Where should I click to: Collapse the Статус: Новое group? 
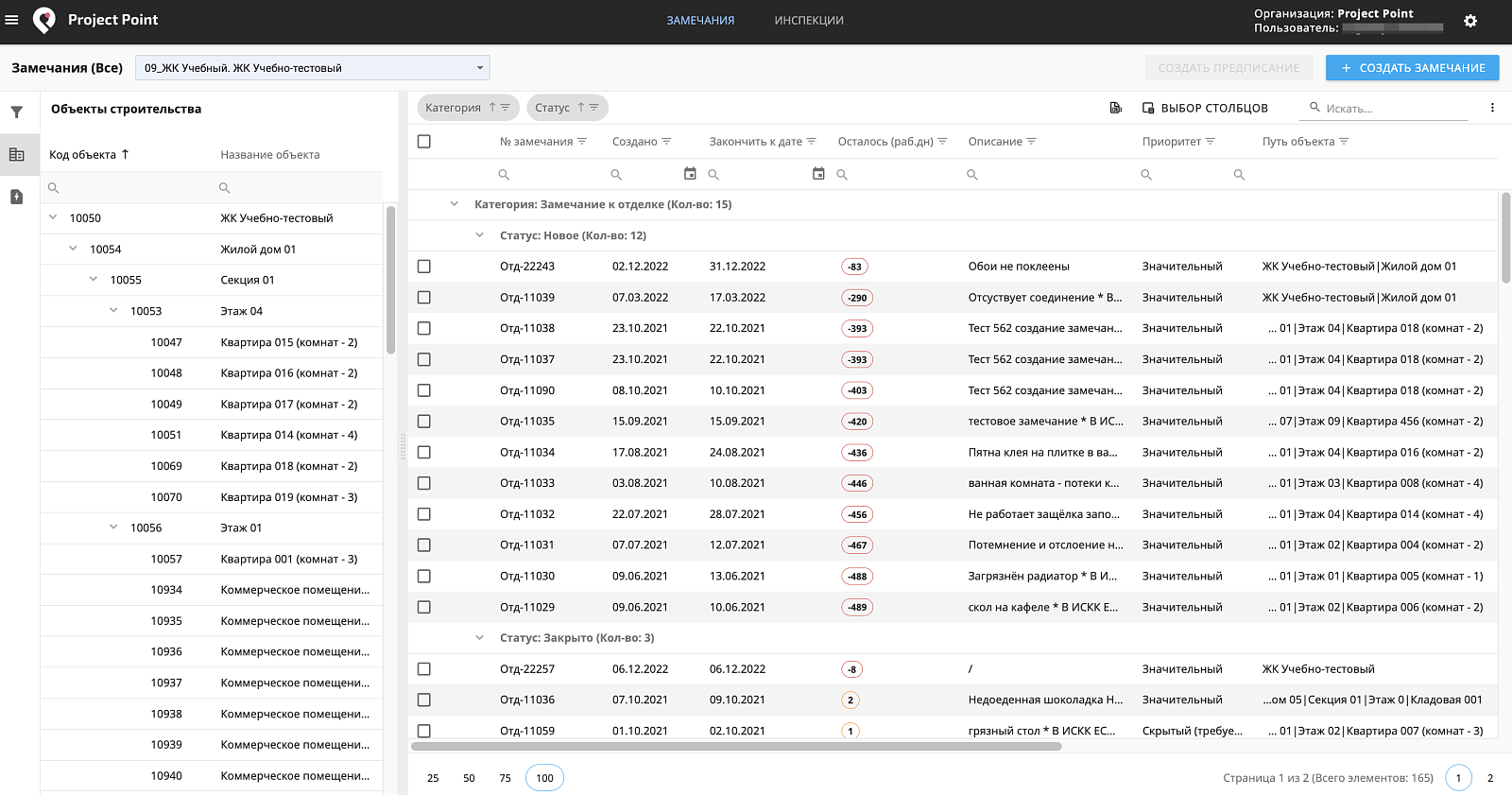(x=479, y=235)
